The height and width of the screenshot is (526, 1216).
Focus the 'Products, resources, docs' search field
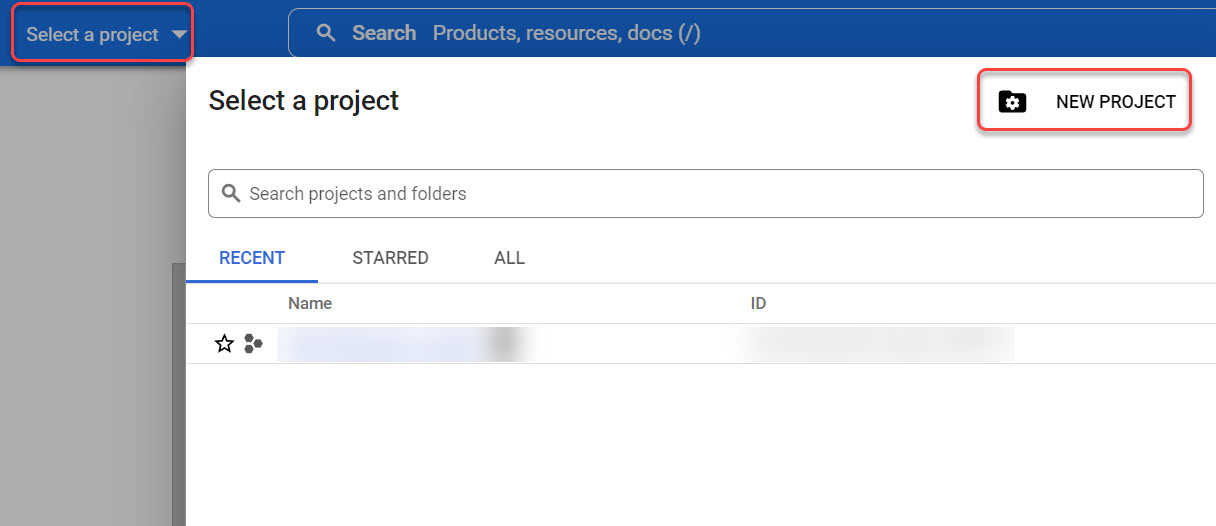coord(566,33)
